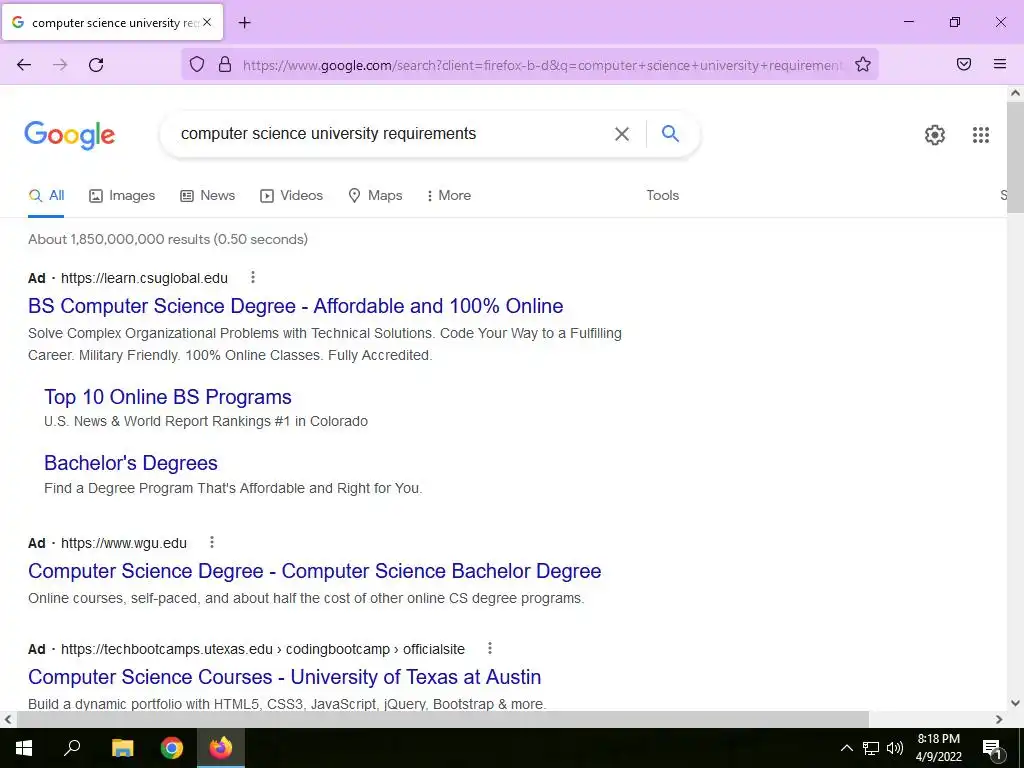This screenshot has width=1024, height=768.
Task: Open Google quick settings gear
Action: (x=935, y=135)
